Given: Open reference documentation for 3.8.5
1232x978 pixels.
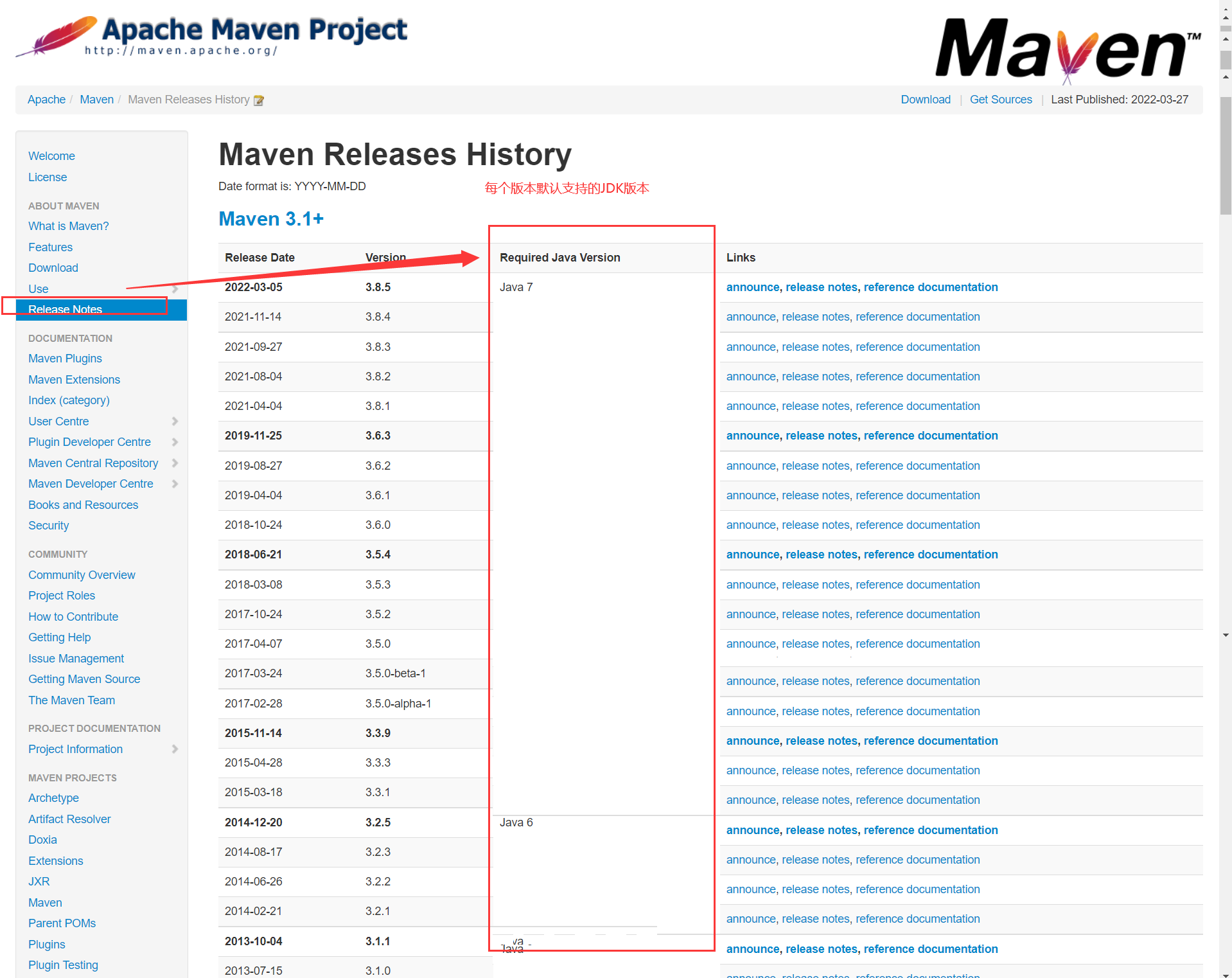Looking at the screenshot, I should click(931, 287).
